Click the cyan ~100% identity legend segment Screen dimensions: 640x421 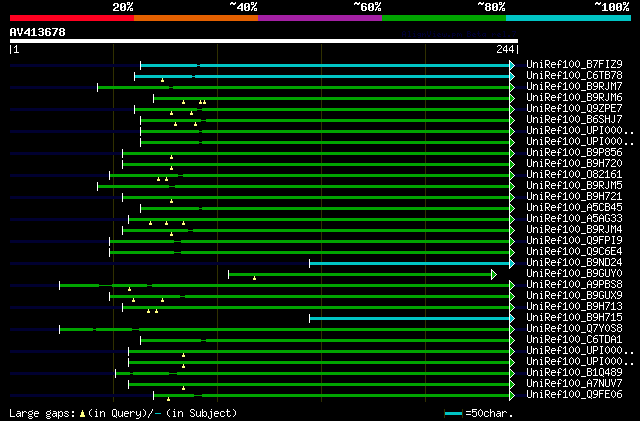click(569, 18)
